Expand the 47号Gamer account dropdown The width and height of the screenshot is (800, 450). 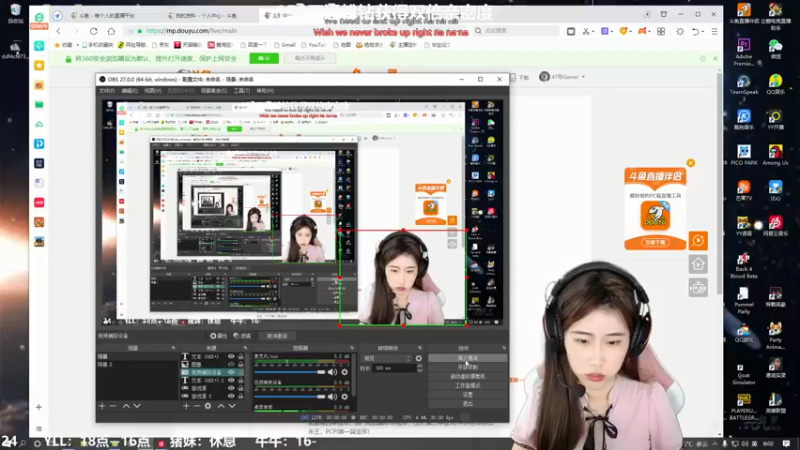coord(583,77)
